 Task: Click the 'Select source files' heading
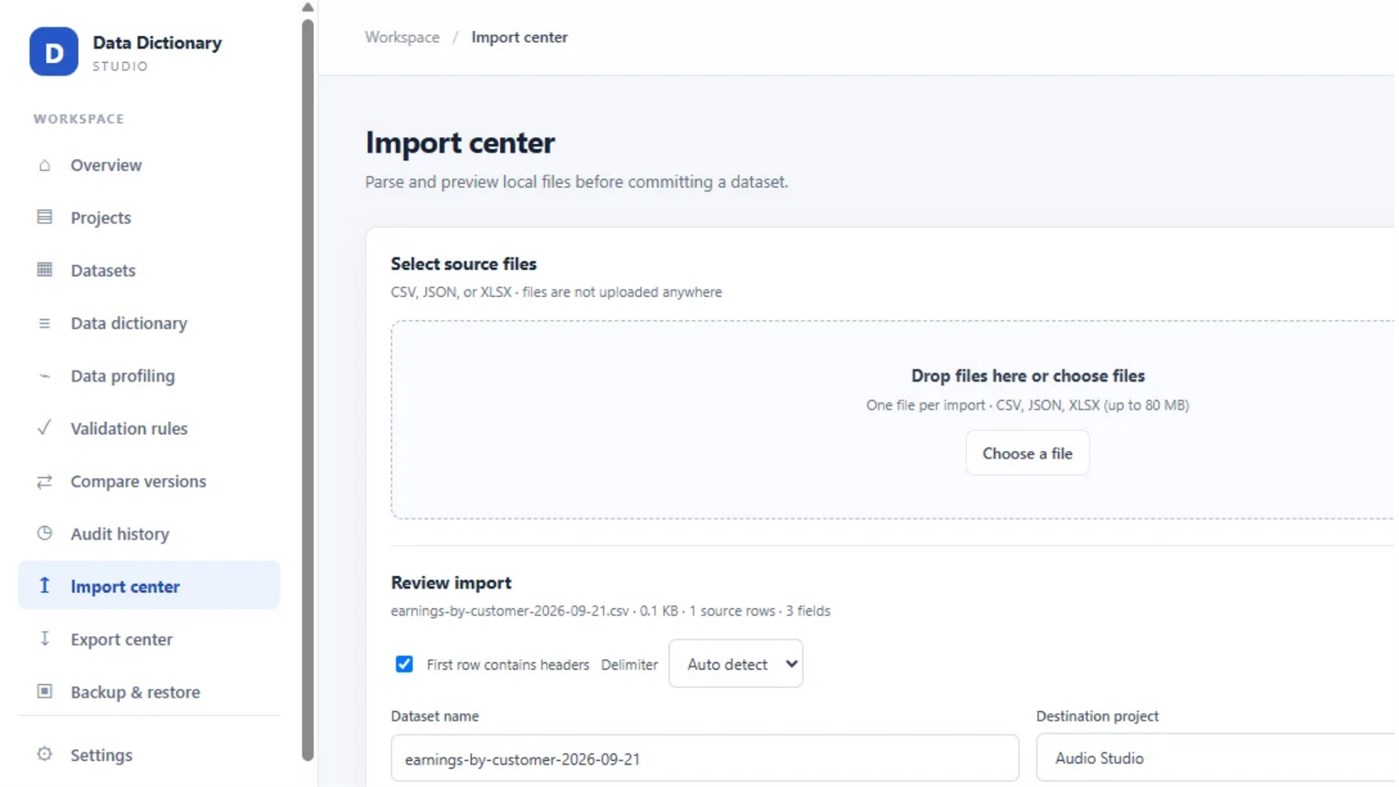pyautogui.click(x=464, y=264)
